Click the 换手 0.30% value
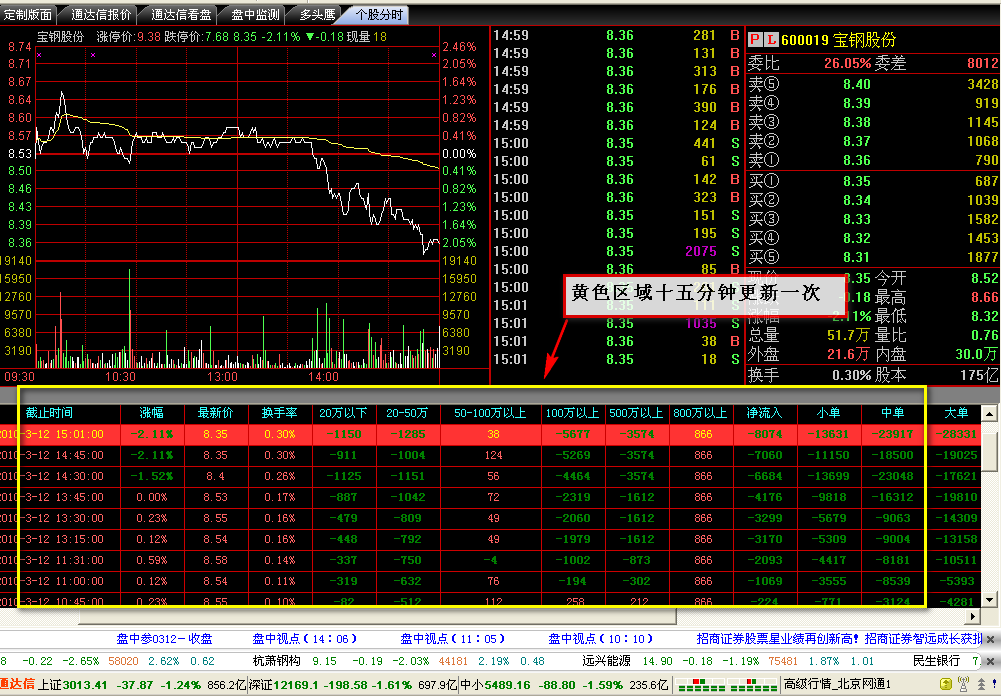This screenshot has width=1001, height=696. point(852,375)
